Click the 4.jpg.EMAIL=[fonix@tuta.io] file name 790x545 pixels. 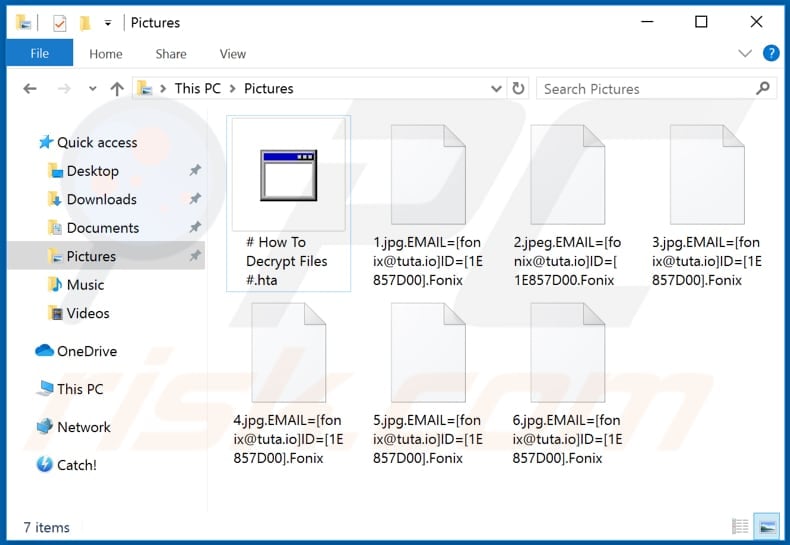[288, 439]
